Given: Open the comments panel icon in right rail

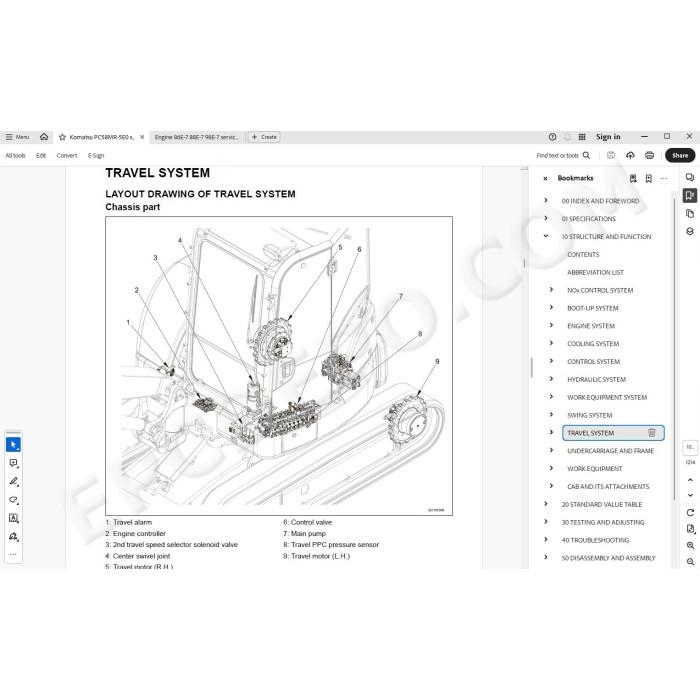Looking at the screenshot, I should (690, 177).
